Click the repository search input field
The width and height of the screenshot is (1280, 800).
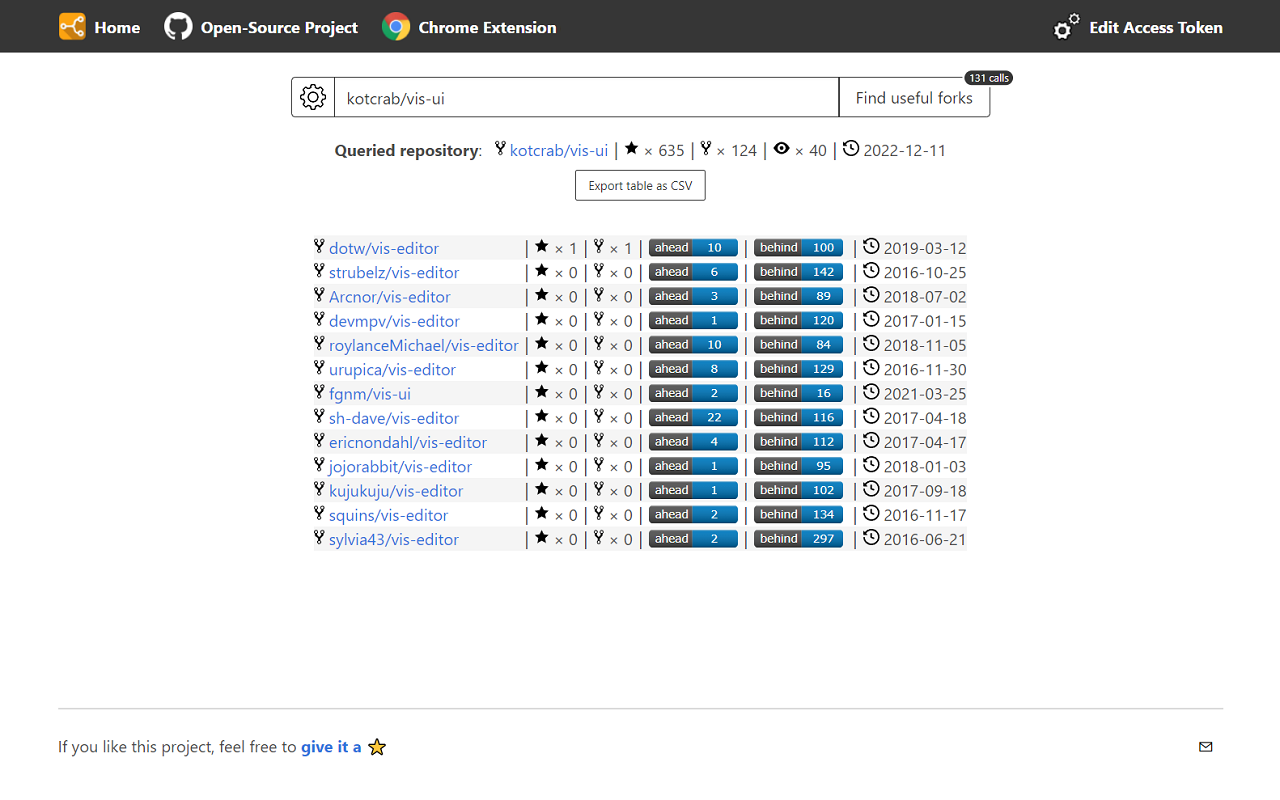586,98
